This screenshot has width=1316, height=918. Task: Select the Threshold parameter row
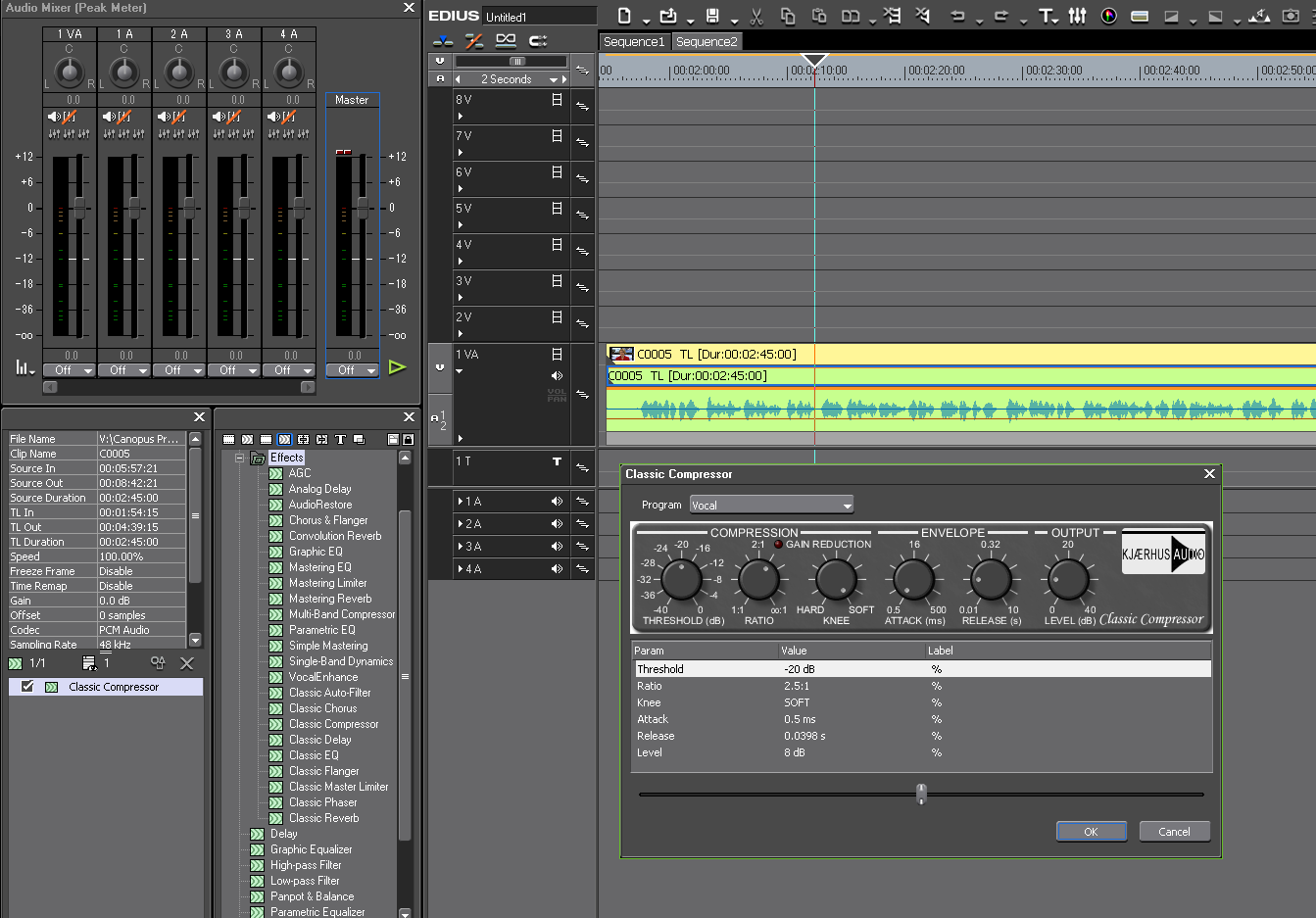pos(922,669)
